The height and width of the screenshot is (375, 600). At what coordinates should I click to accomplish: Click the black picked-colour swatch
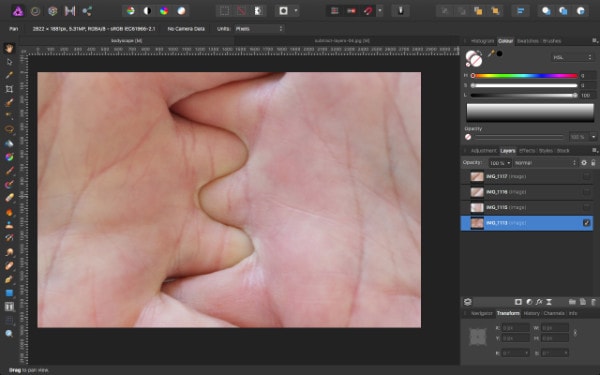coord(500,54)
